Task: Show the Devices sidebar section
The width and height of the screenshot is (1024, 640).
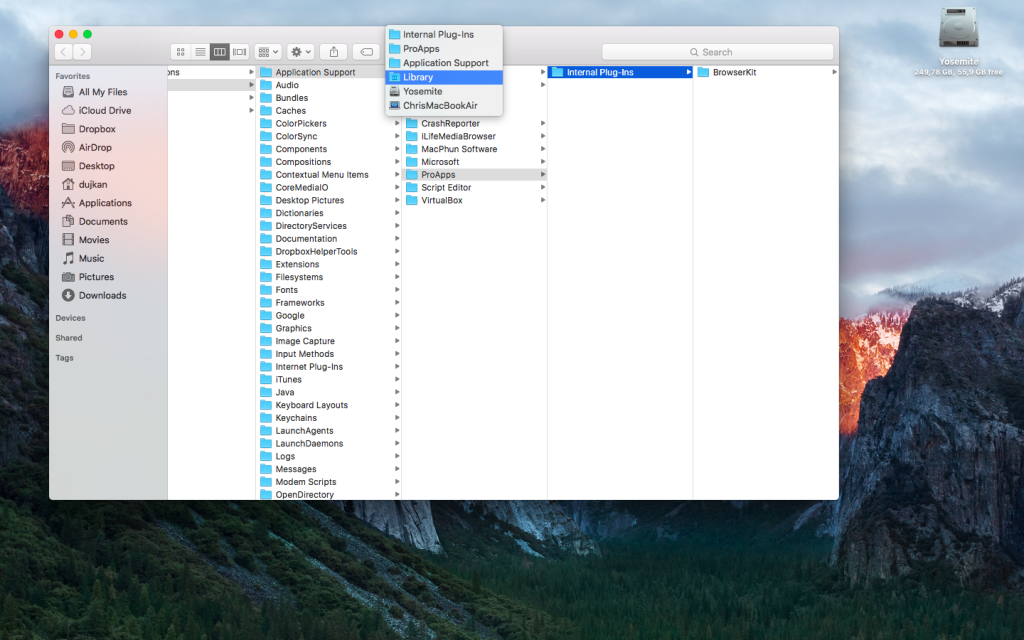Action: [x=69, y=318]
